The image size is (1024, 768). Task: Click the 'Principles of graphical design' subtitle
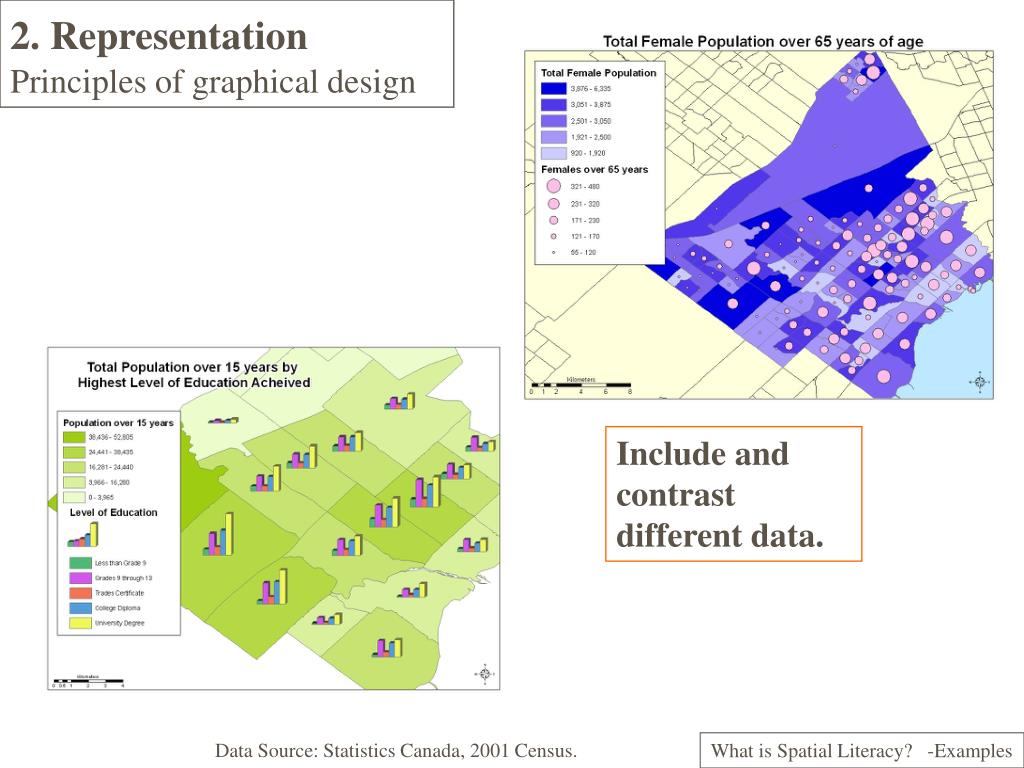[x=213, y=82]
